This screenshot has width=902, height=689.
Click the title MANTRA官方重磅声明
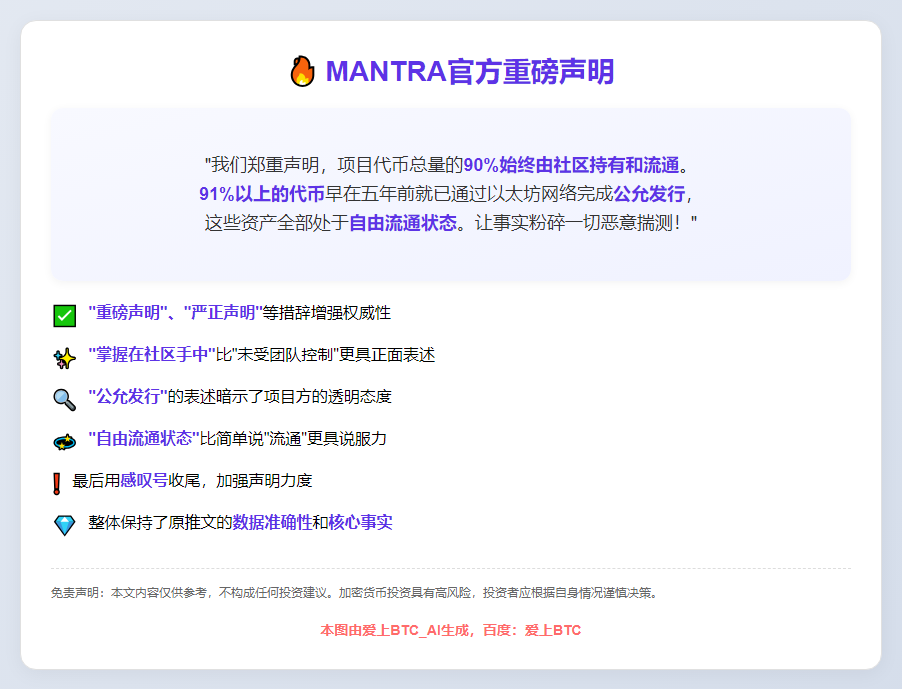pos(469,72)
